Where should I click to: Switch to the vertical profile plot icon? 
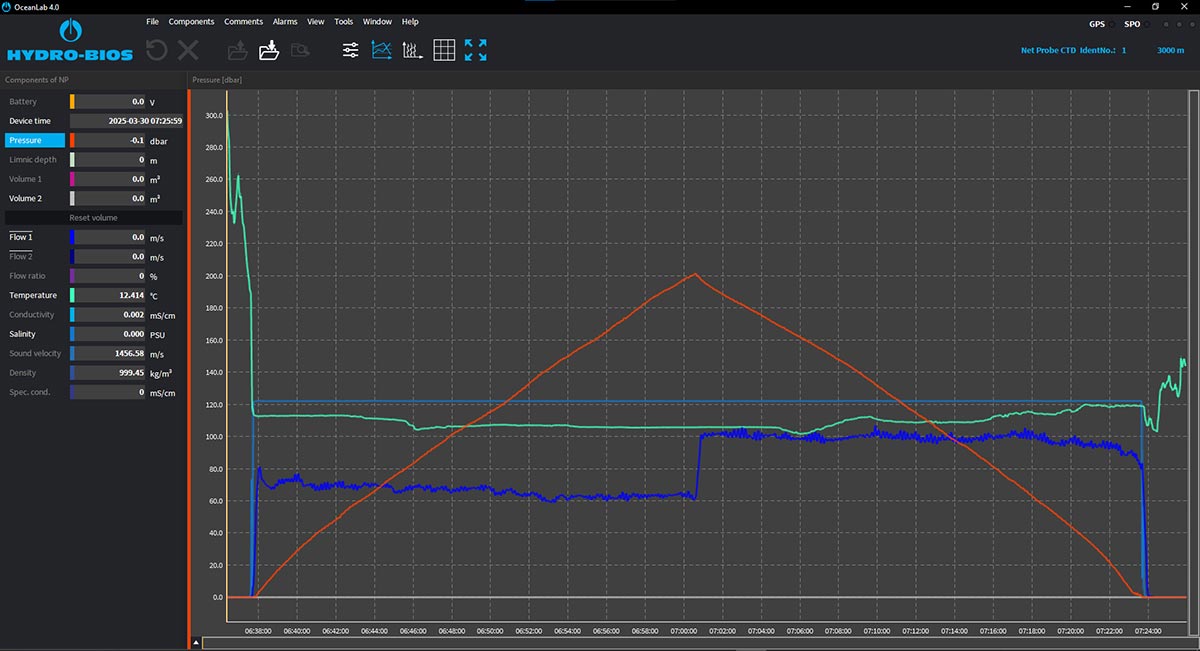(411, 50)
